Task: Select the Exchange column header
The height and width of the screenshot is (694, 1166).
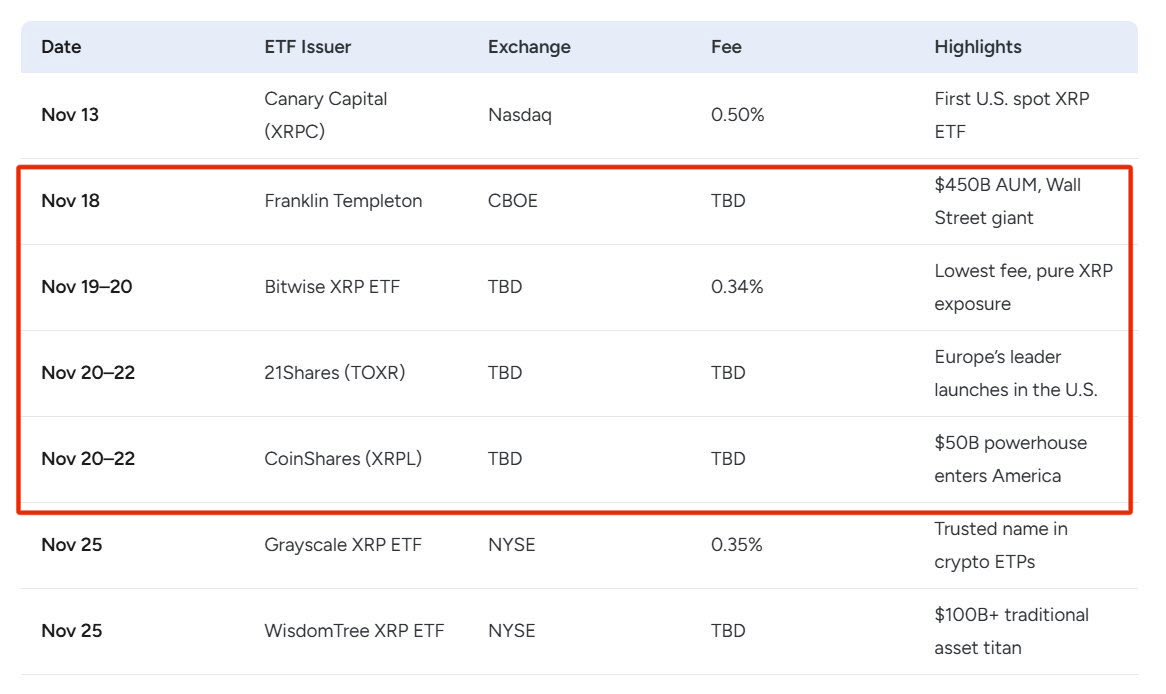Action: point(529,47)
